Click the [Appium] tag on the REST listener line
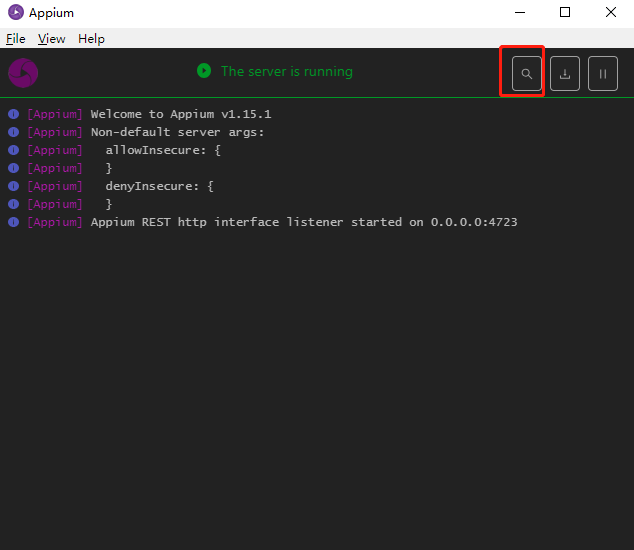This screenshot has width=634, height=550. click(55, 222)
